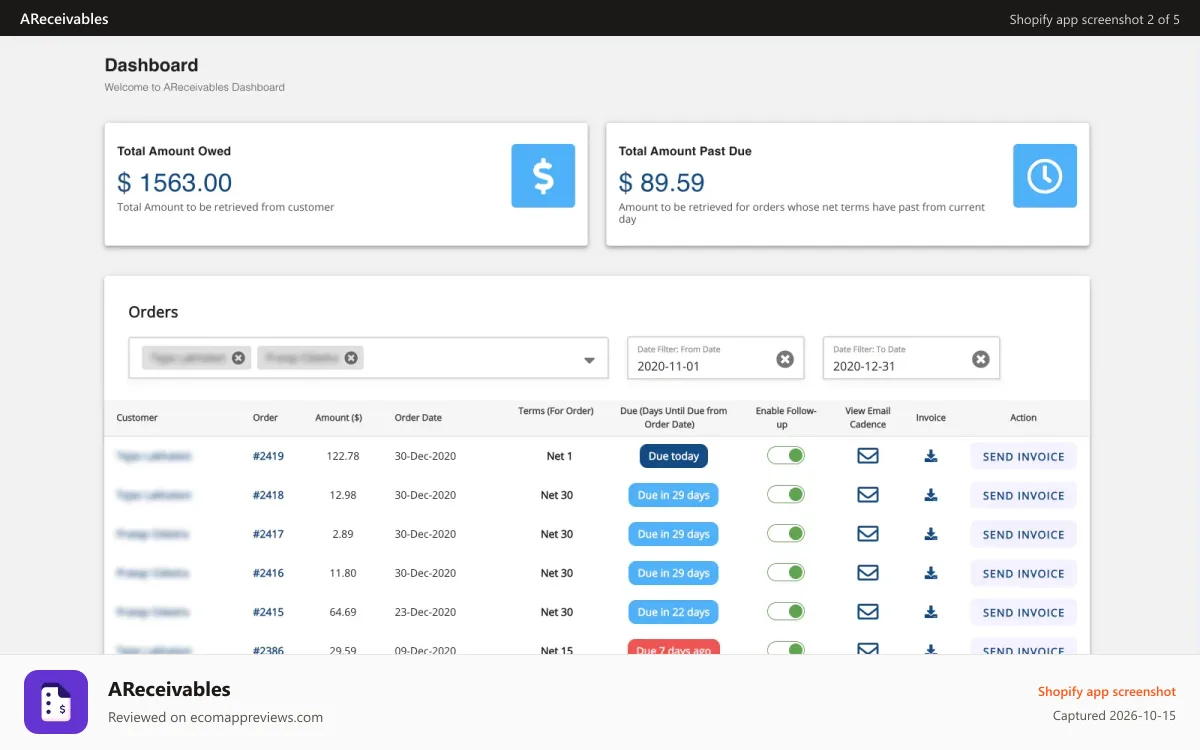Download invoice for order #2417
The image size is (1200, 750).
coord(931,534)
